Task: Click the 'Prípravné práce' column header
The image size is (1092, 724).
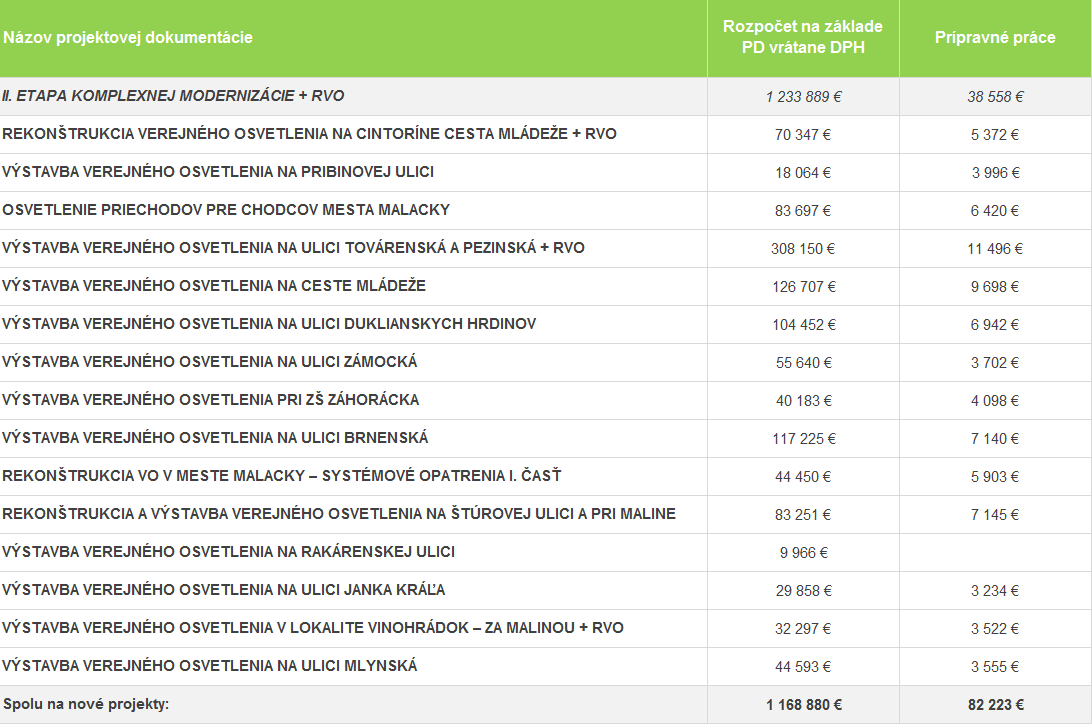Action: [995, 38]
